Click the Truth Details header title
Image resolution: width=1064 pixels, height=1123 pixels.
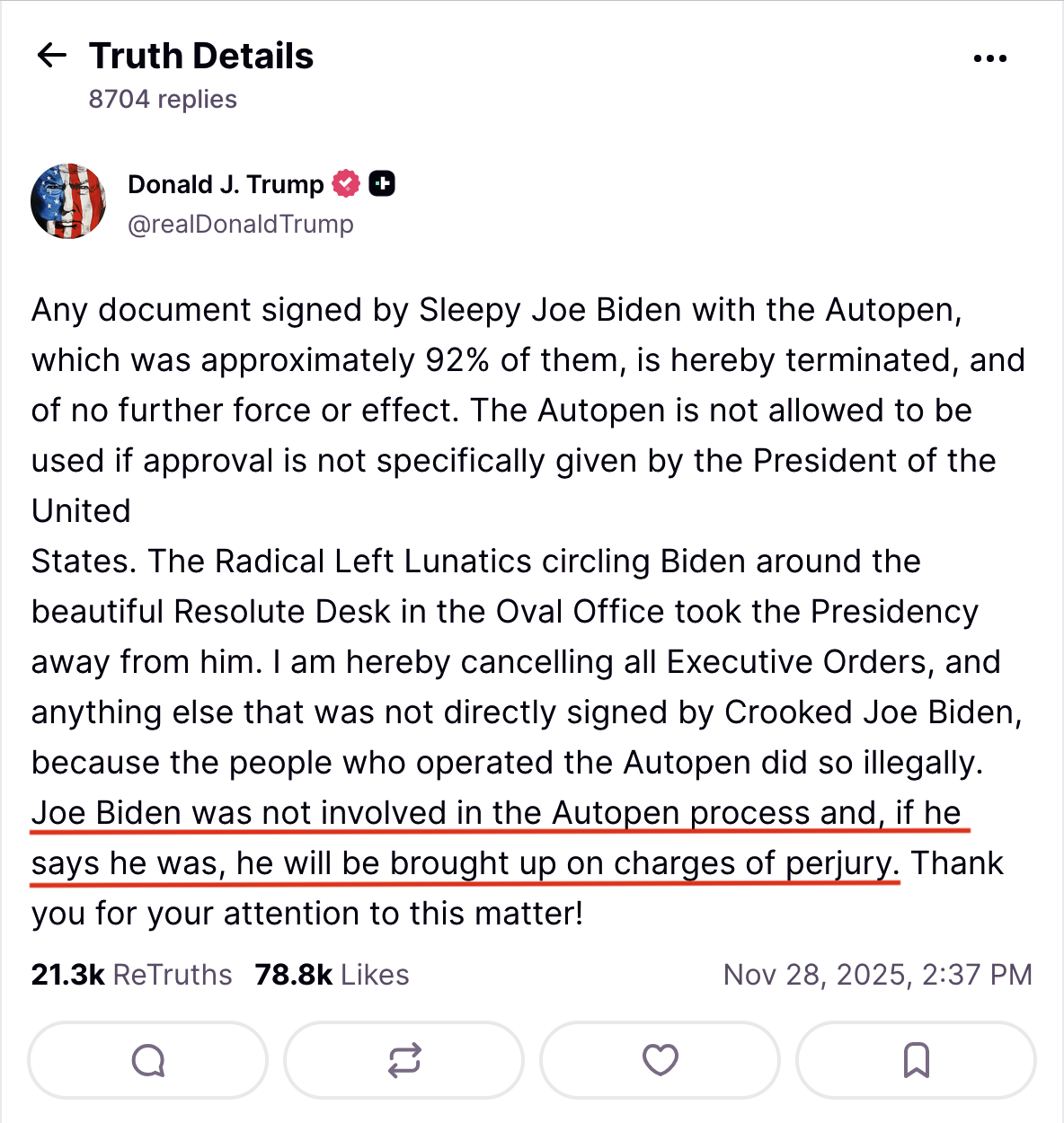(201, 56)
